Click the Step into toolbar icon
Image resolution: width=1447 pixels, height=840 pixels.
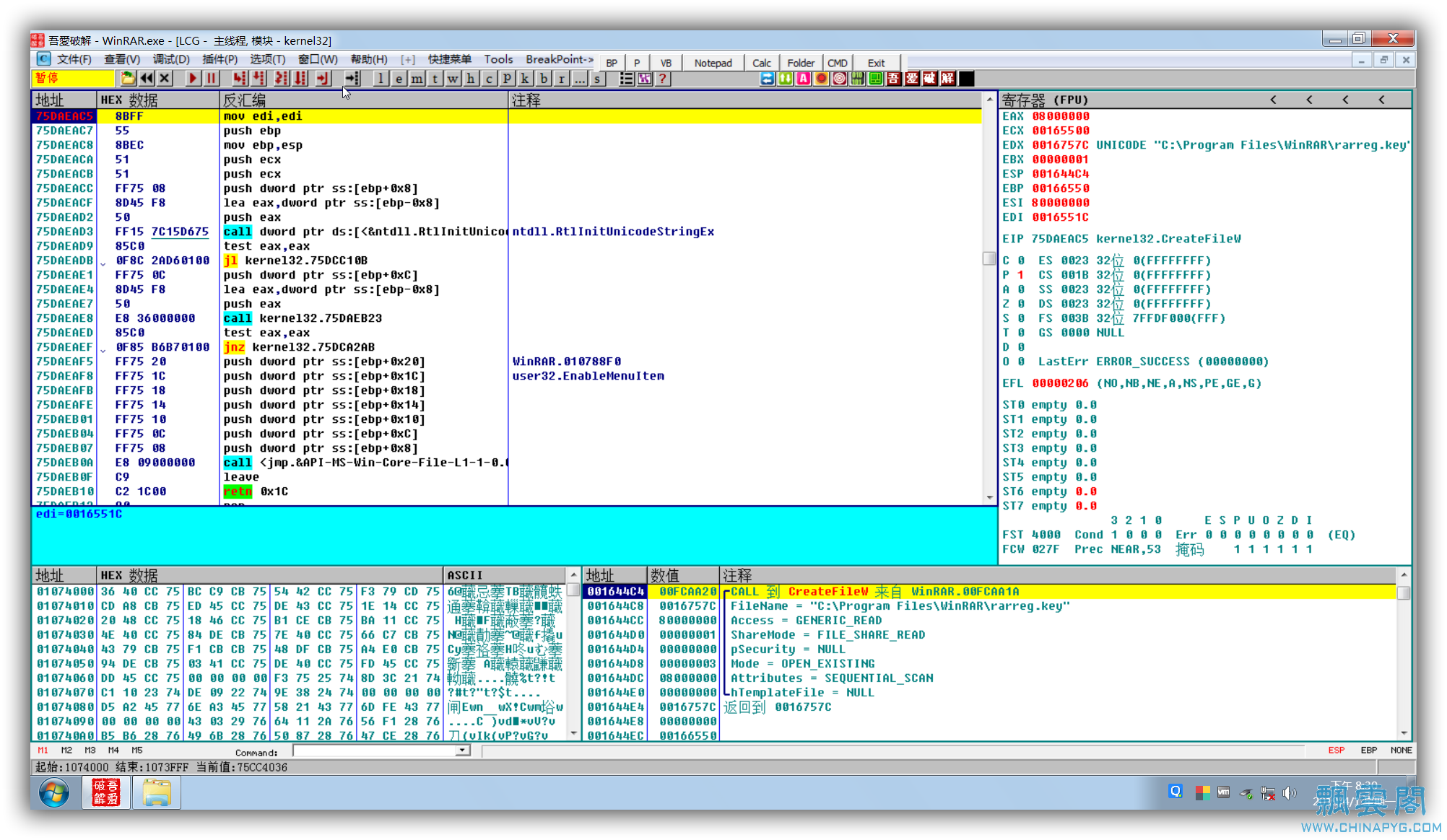[x=240, y=79]
